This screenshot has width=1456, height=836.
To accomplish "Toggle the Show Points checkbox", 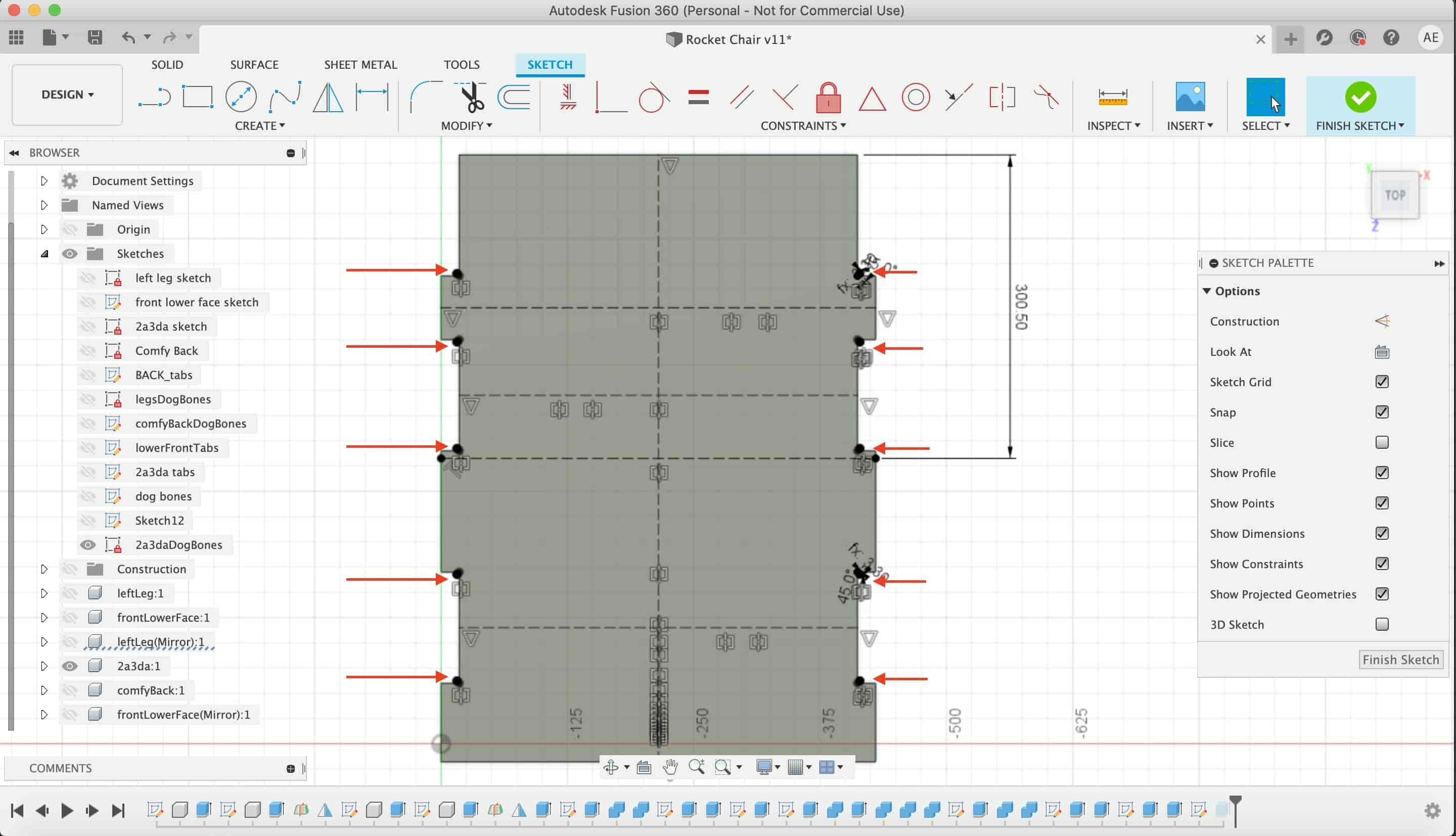I will (1381, 503).
